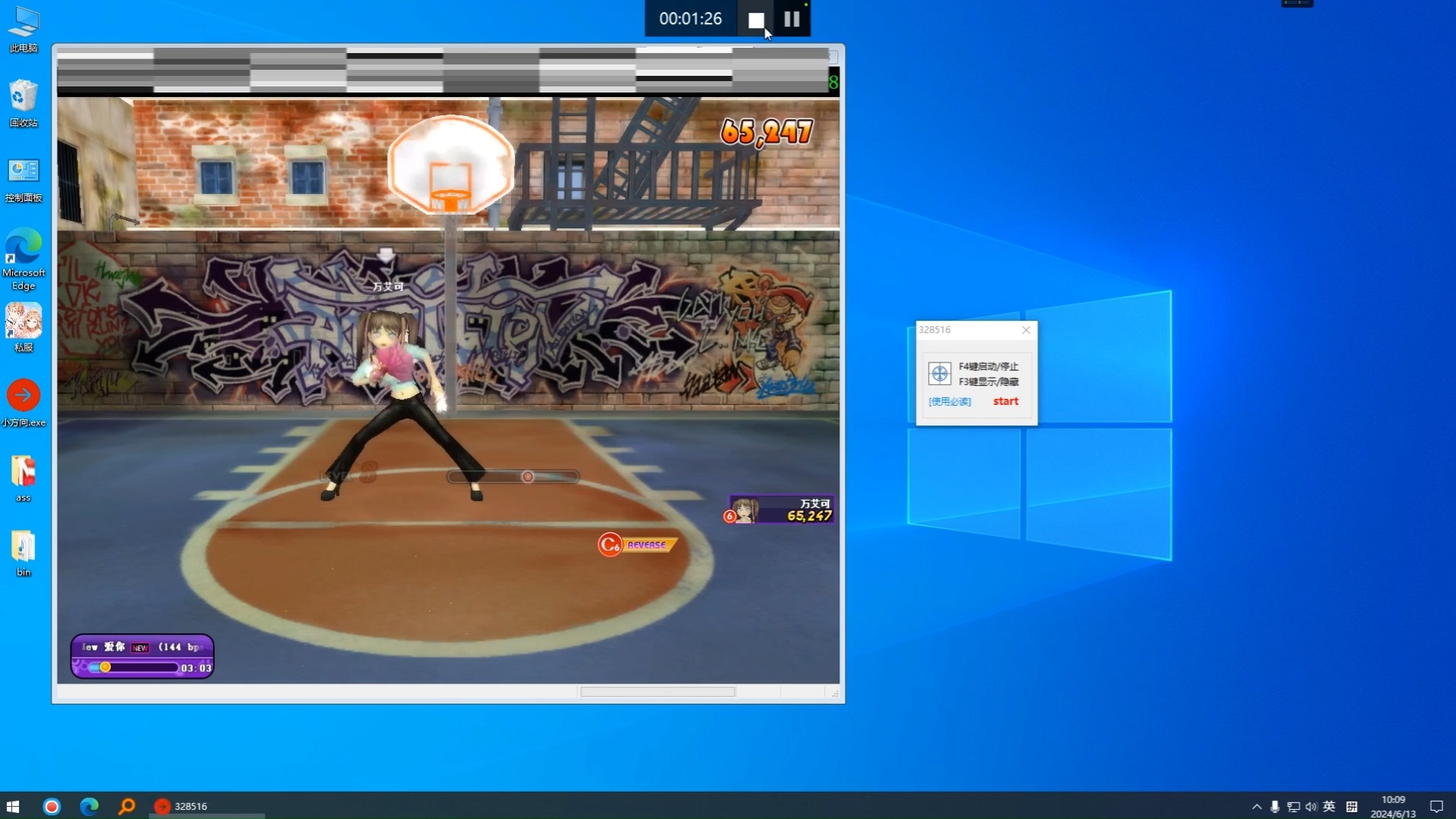Open the ass archive on the desktop
The height and width of the screenshot is (819, 1456).
24,479
